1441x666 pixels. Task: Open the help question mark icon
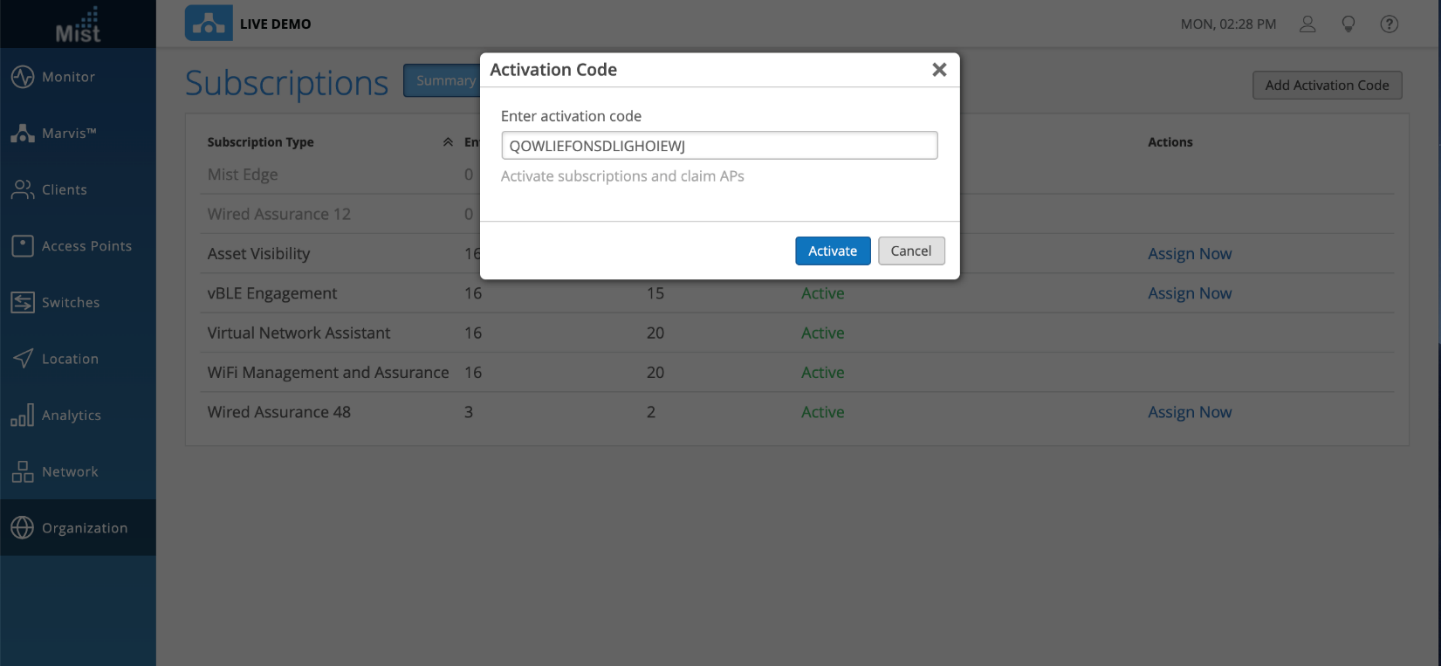tap(1389, 24)
